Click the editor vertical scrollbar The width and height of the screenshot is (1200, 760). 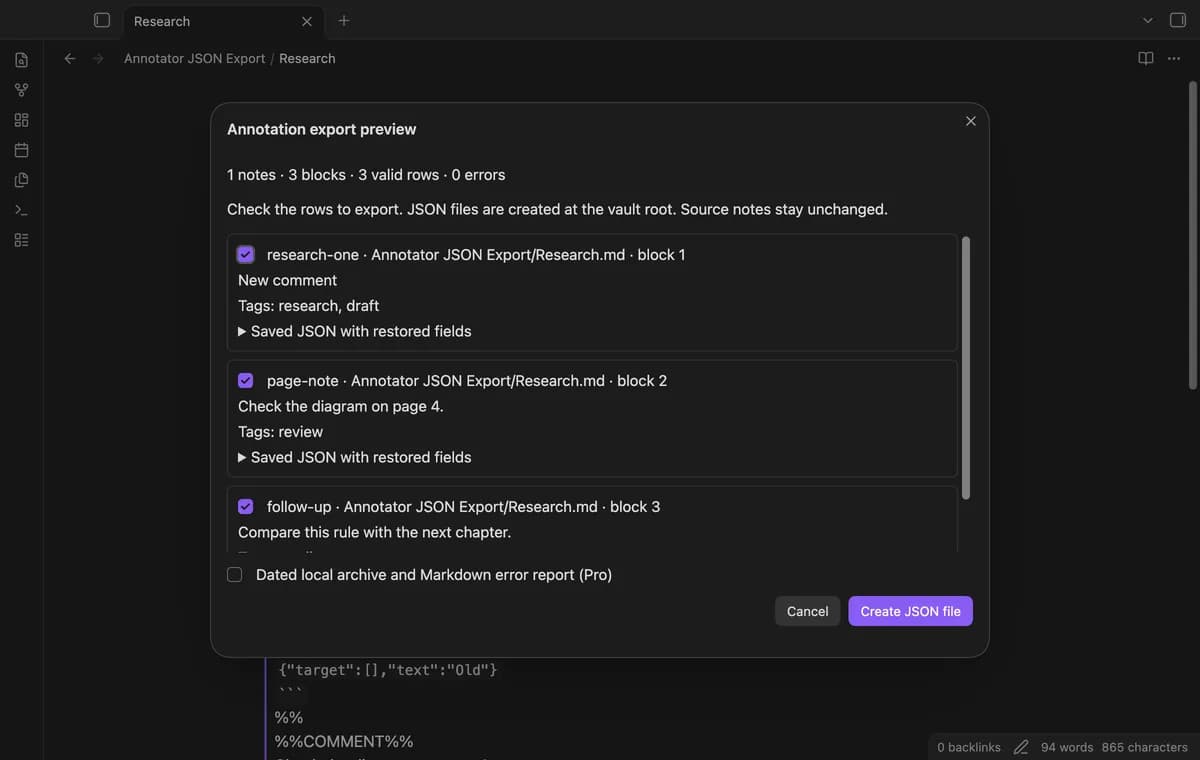pyautogui.click(x=1192, y=236)
